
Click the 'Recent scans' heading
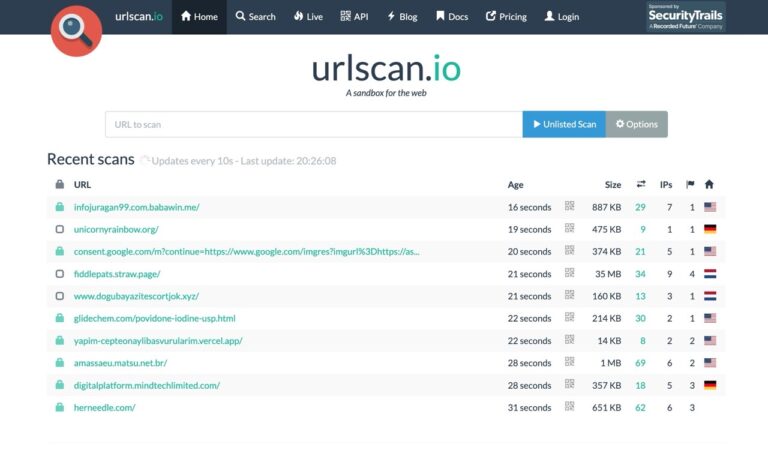tap(91, 159)
